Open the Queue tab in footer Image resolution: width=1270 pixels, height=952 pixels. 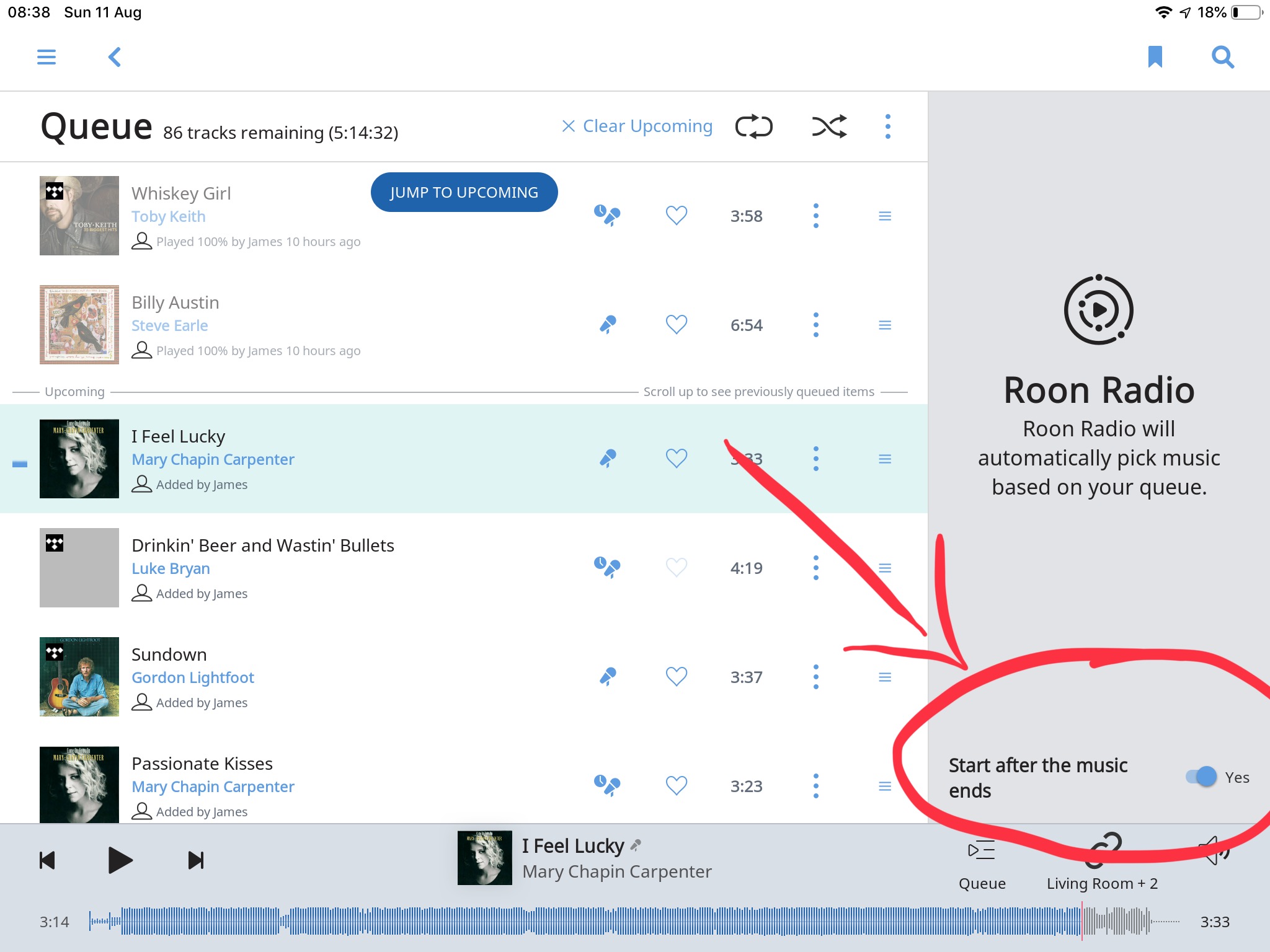point(982,865)
